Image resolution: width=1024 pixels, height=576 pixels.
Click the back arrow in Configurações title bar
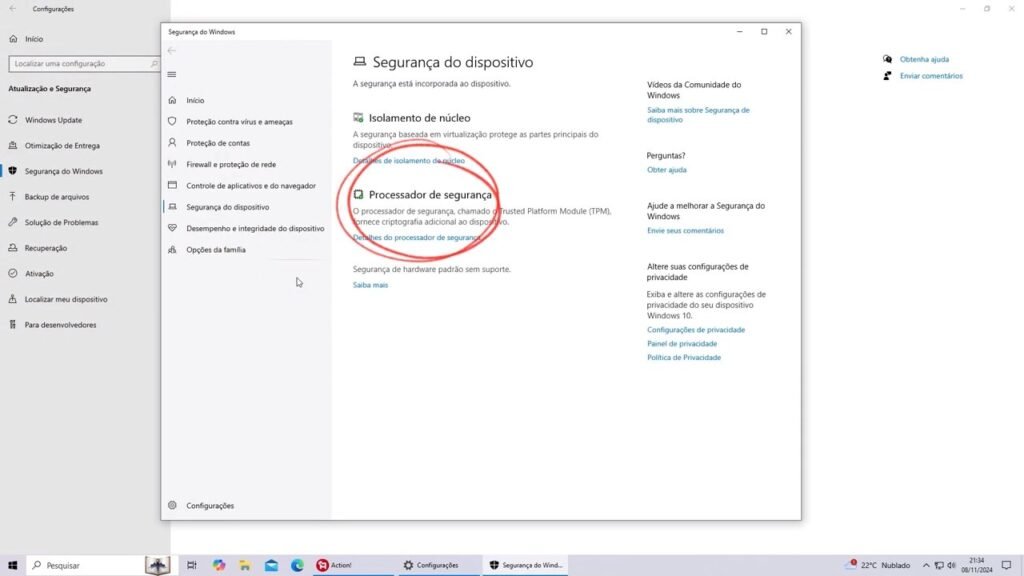click(12, 8)
